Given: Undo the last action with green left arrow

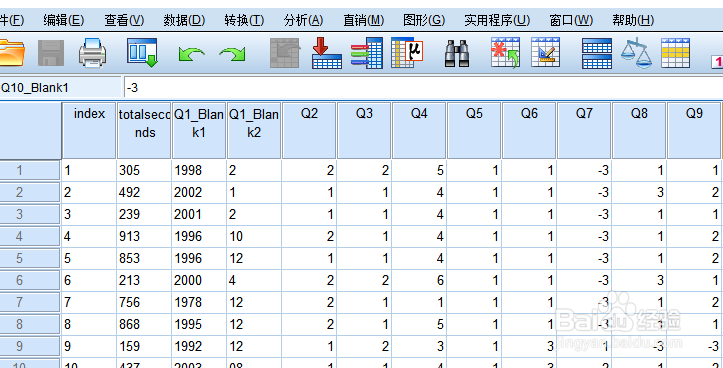Looking at the screenshot, I should (191, 54).
